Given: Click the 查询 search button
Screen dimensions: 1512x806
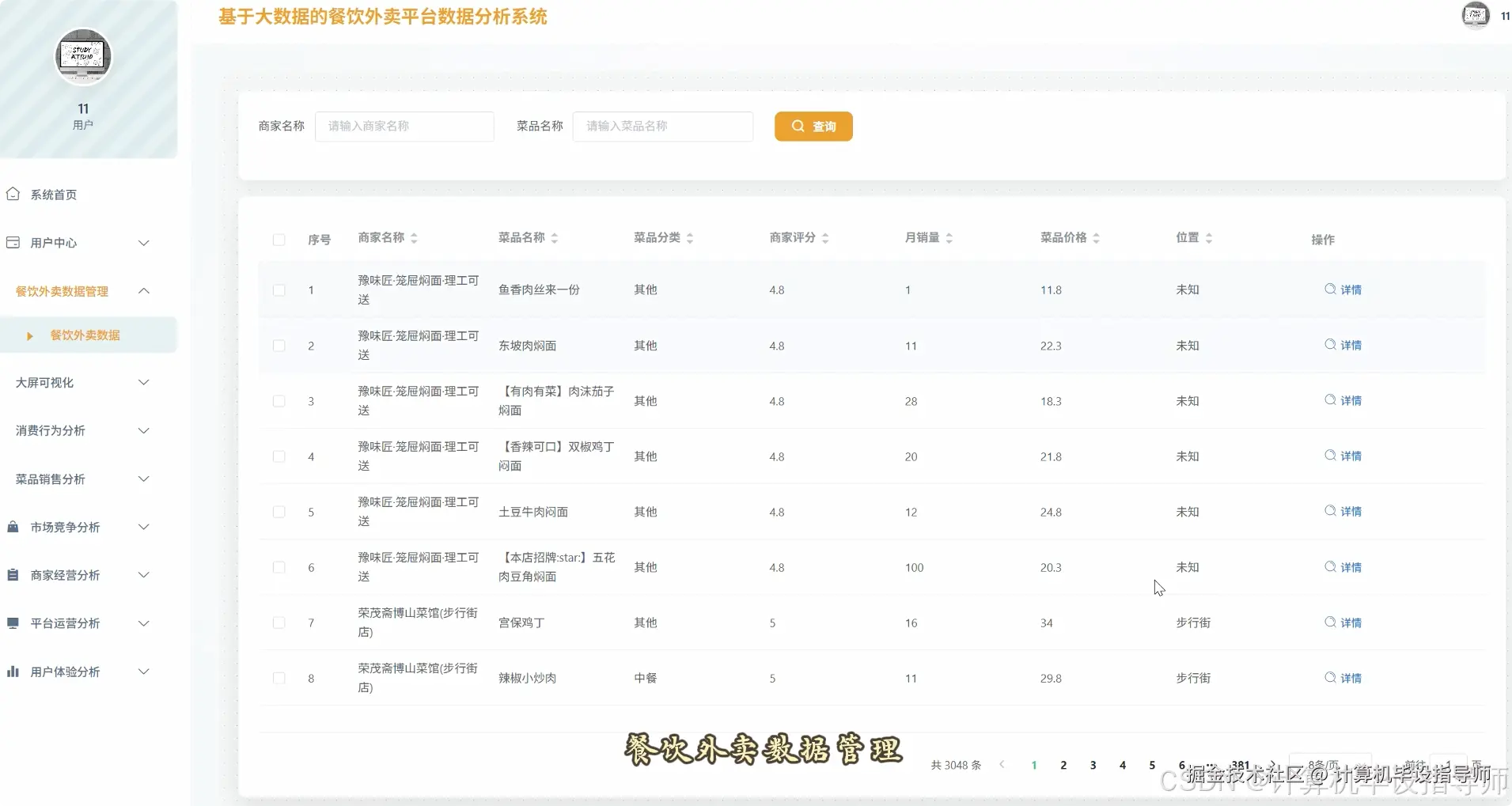Looking at the screenshot, I should point(813,126).
